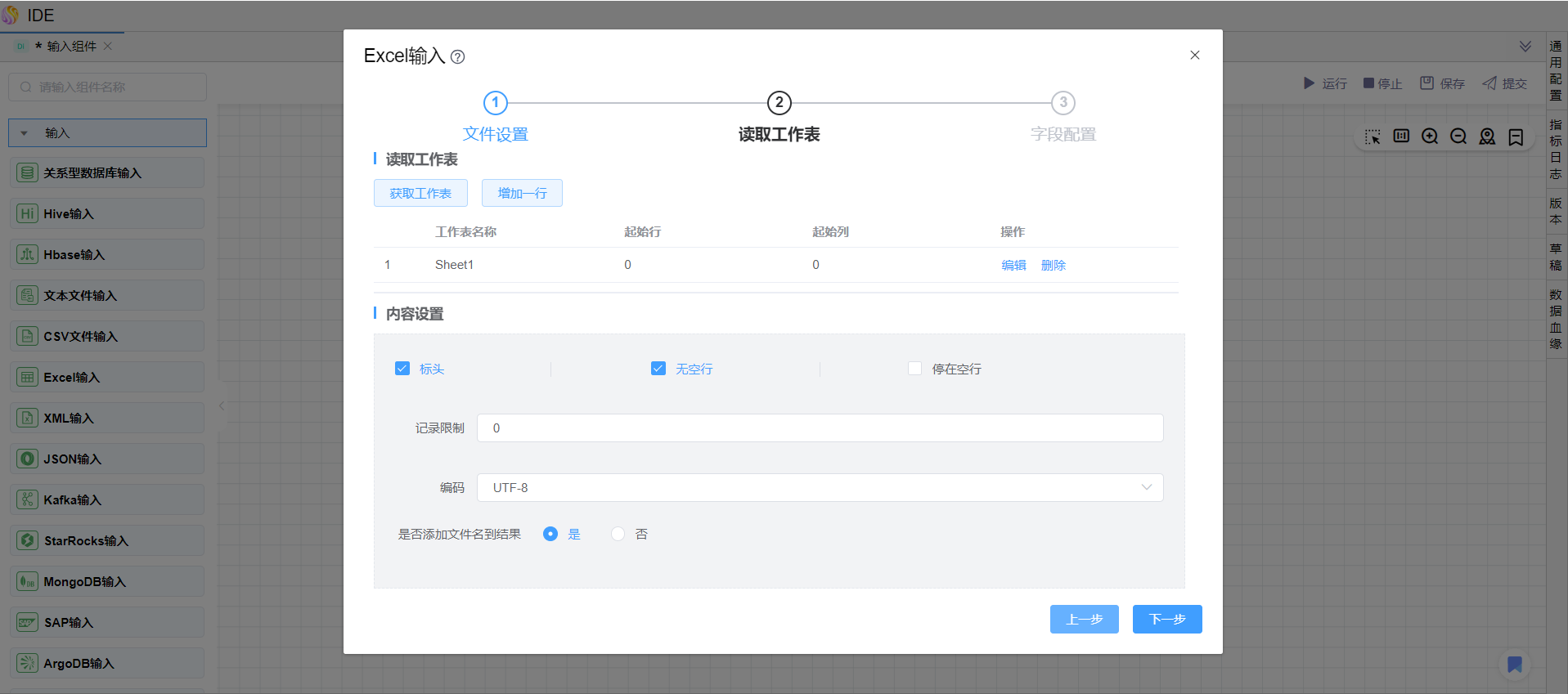Select the MongoDB输入 component icon
1568x694 pixels.
pyautogui.click(x=27, y=581)
